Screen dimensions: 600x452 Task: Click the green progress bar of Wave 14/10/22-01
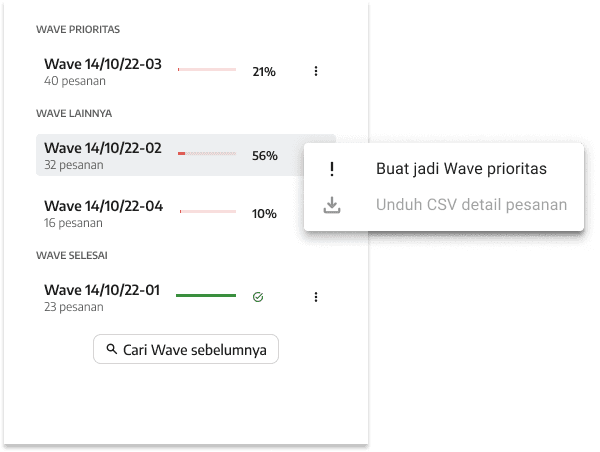206,296
